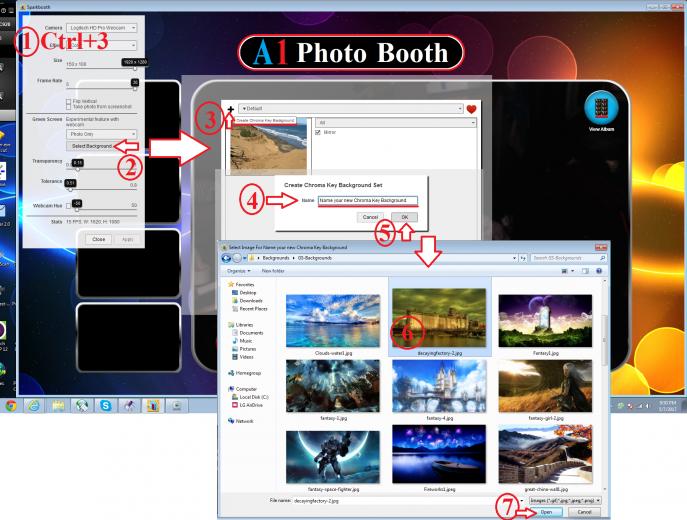
Task: Toggle Take photo from screenshot checkbox
Action: (68, 107)
